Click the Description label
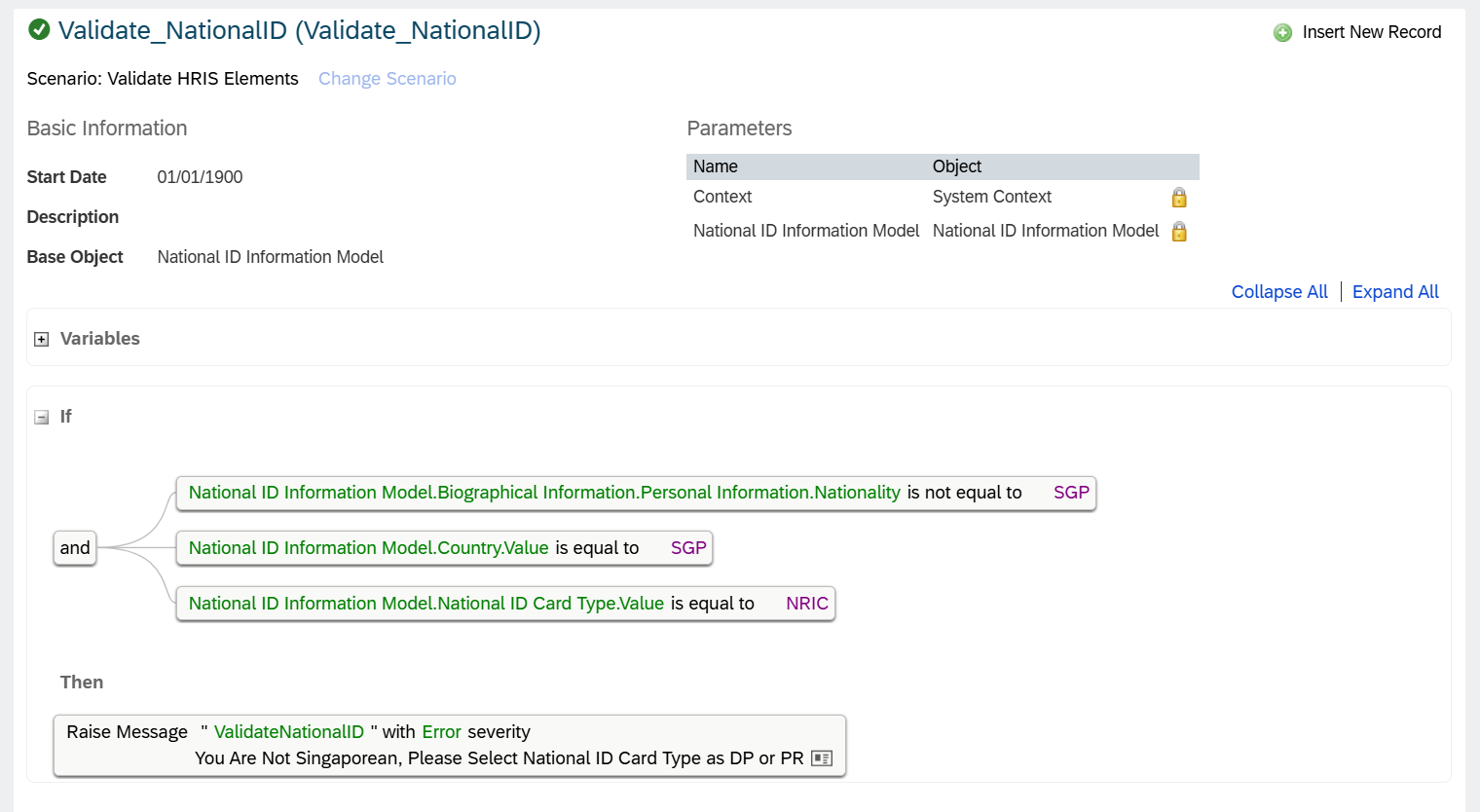The width and height of the screenshot is (1480, 812). click(x=73, y=217)
